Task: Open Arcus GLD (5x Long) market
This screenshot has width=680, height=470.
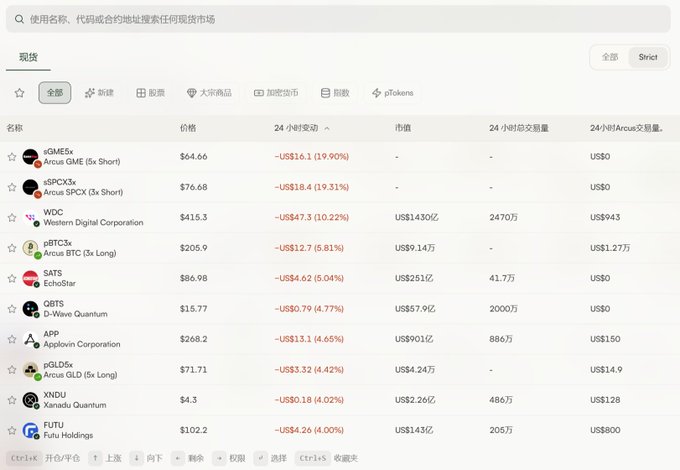Action: [x=80, y=375]
